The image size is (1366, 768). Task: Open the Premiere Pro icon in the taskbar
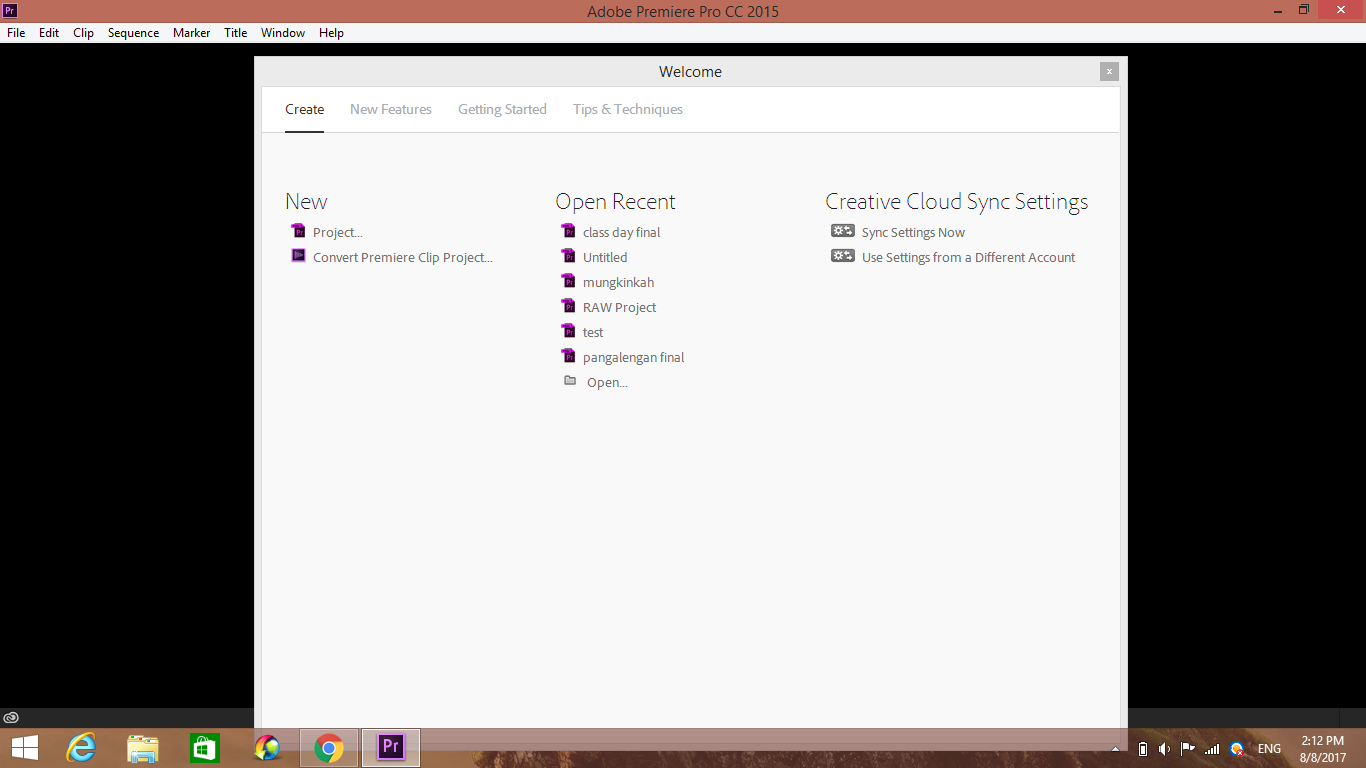pyautogui.click(x=390, y=747)
